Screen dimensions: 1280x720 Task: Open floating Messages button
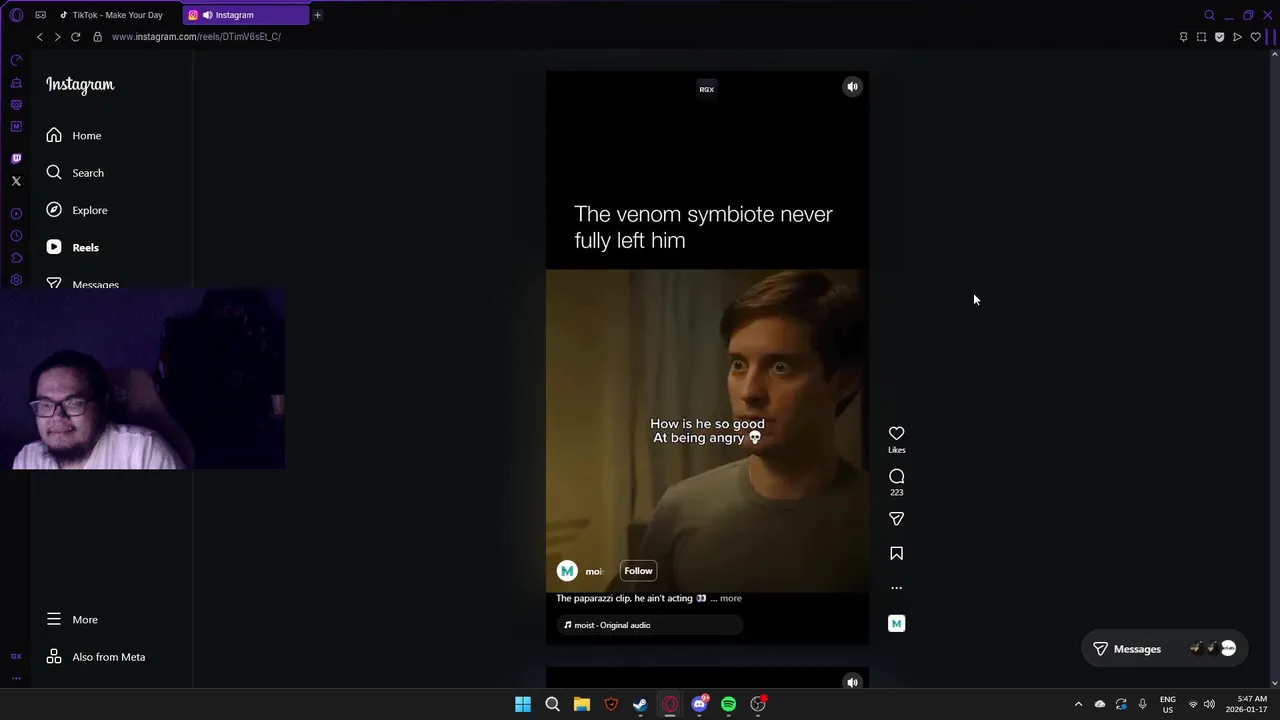(1165, 649)
